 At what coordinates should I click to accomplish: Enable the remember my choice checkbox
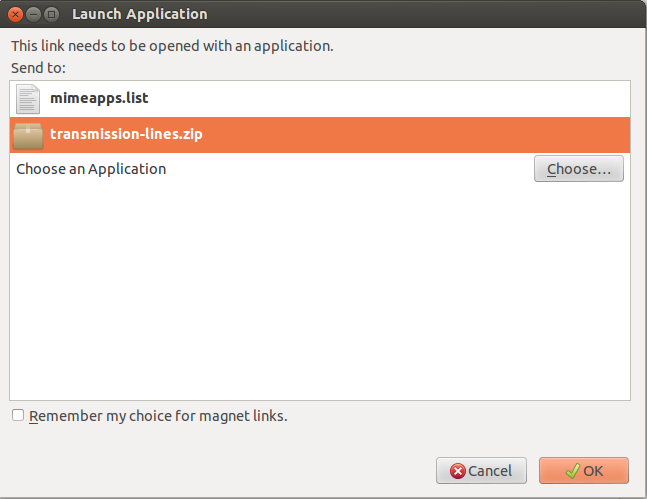coord(17,416)
